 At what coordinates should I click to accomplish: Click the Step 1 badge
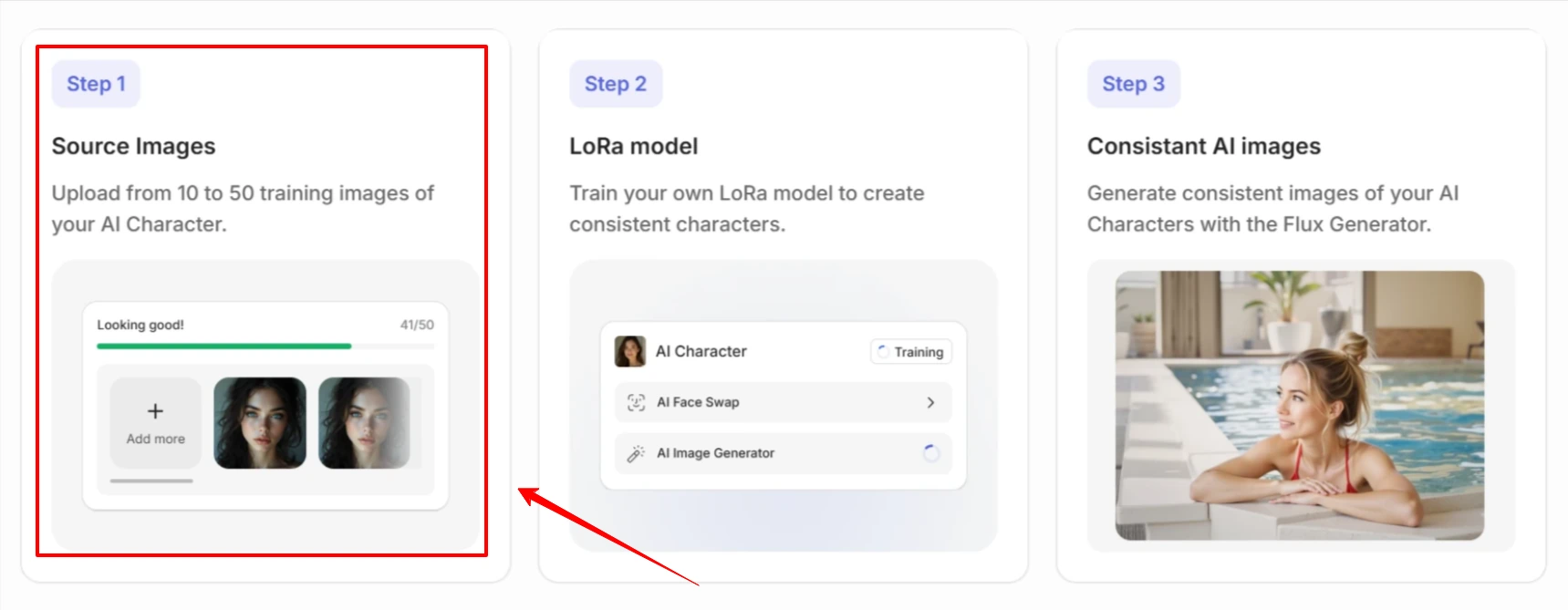[x=95, y=83]
